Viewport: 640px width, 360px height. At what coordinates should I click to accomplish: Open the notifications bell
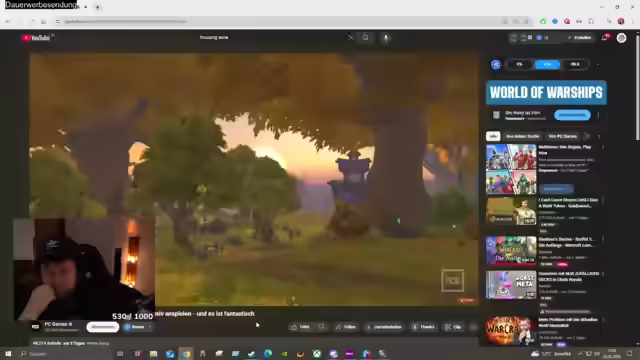coord(605,38)
